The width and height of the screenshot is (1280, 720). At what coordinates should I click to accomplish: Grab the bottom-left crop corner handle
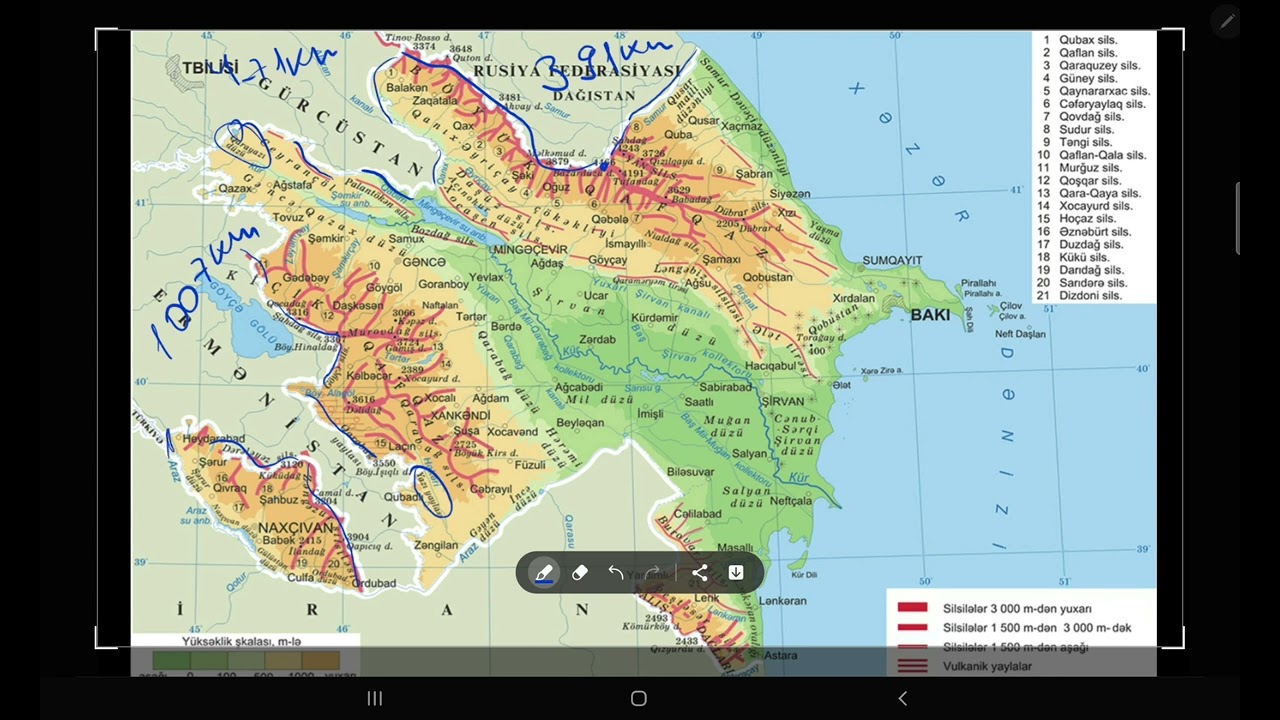pos(104,640)
